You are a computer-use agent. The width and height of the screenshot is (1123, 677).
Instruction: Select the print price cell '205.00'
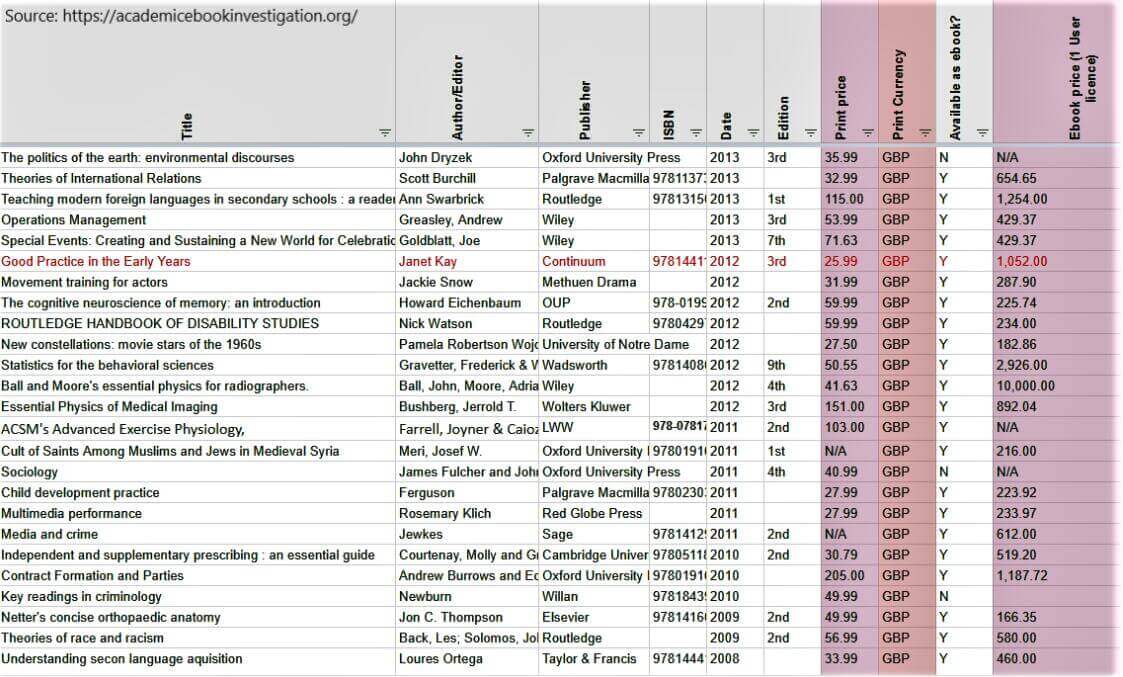tap(850, 576)
